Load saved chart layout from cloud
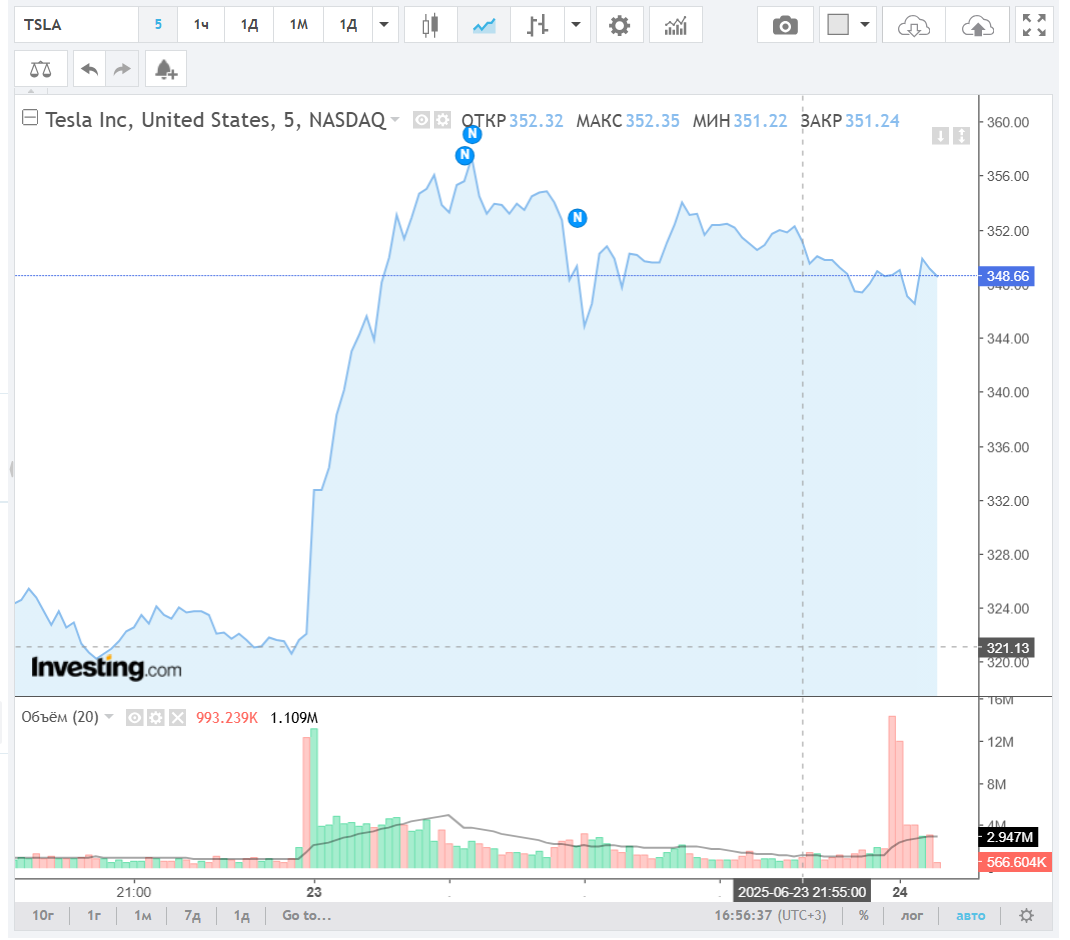The width and height of the screenshot is (1070, 940). pos(914,25)
